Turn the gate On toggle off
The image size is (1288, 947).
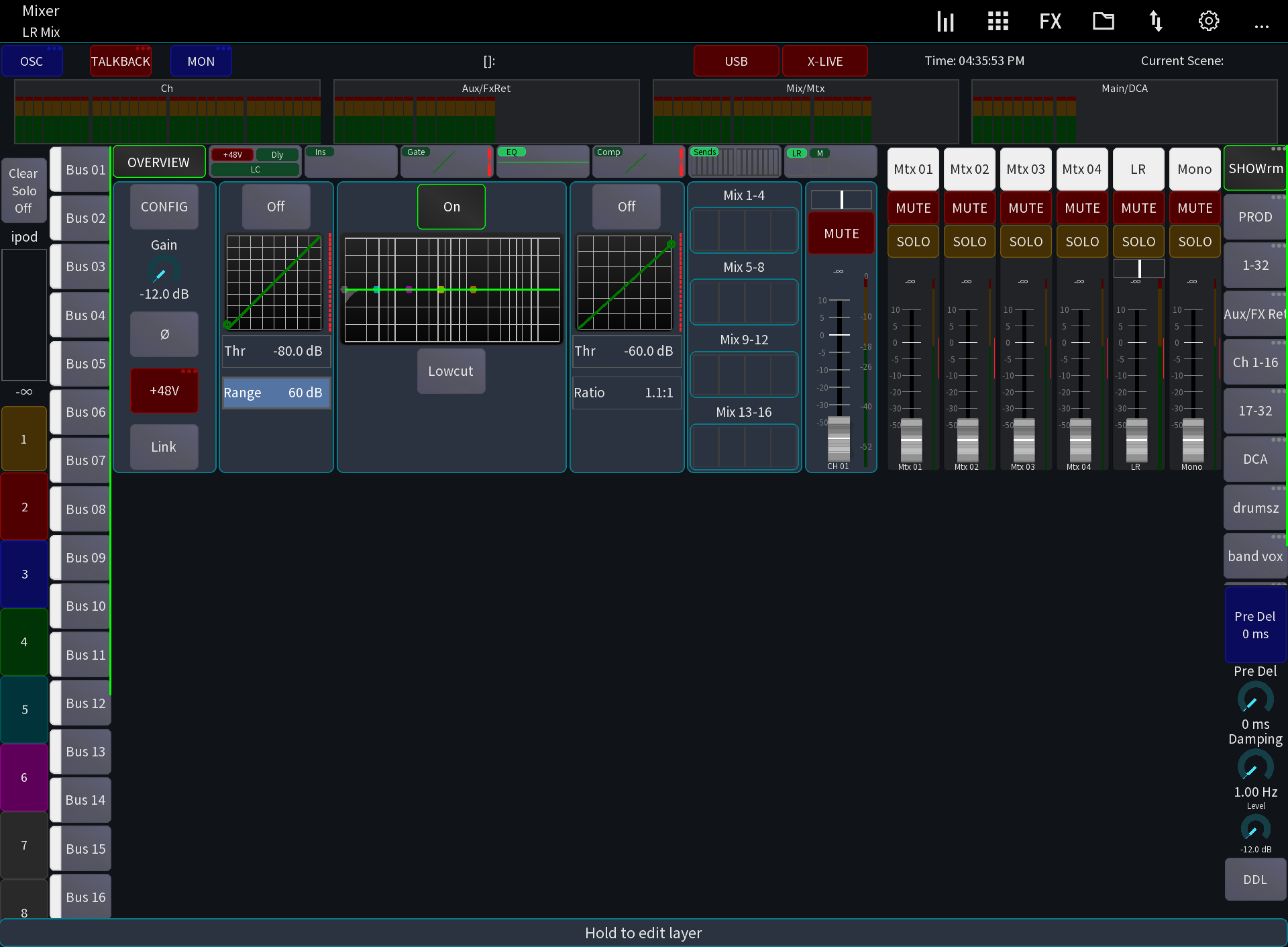pyautogui.click(x=451, y=206)
